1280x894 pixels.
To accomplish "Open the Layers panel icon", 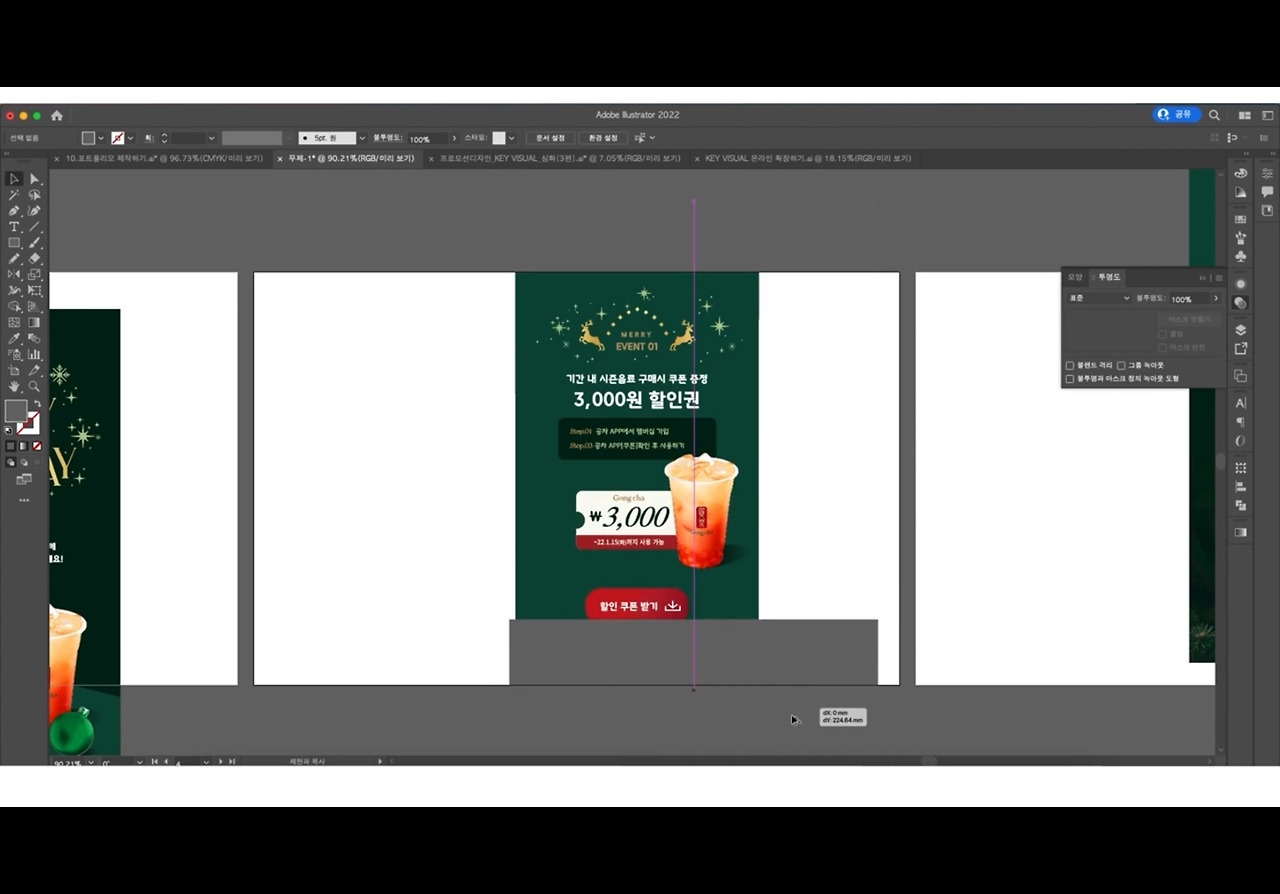I will pyautogui.click(x=1241, y=330).
